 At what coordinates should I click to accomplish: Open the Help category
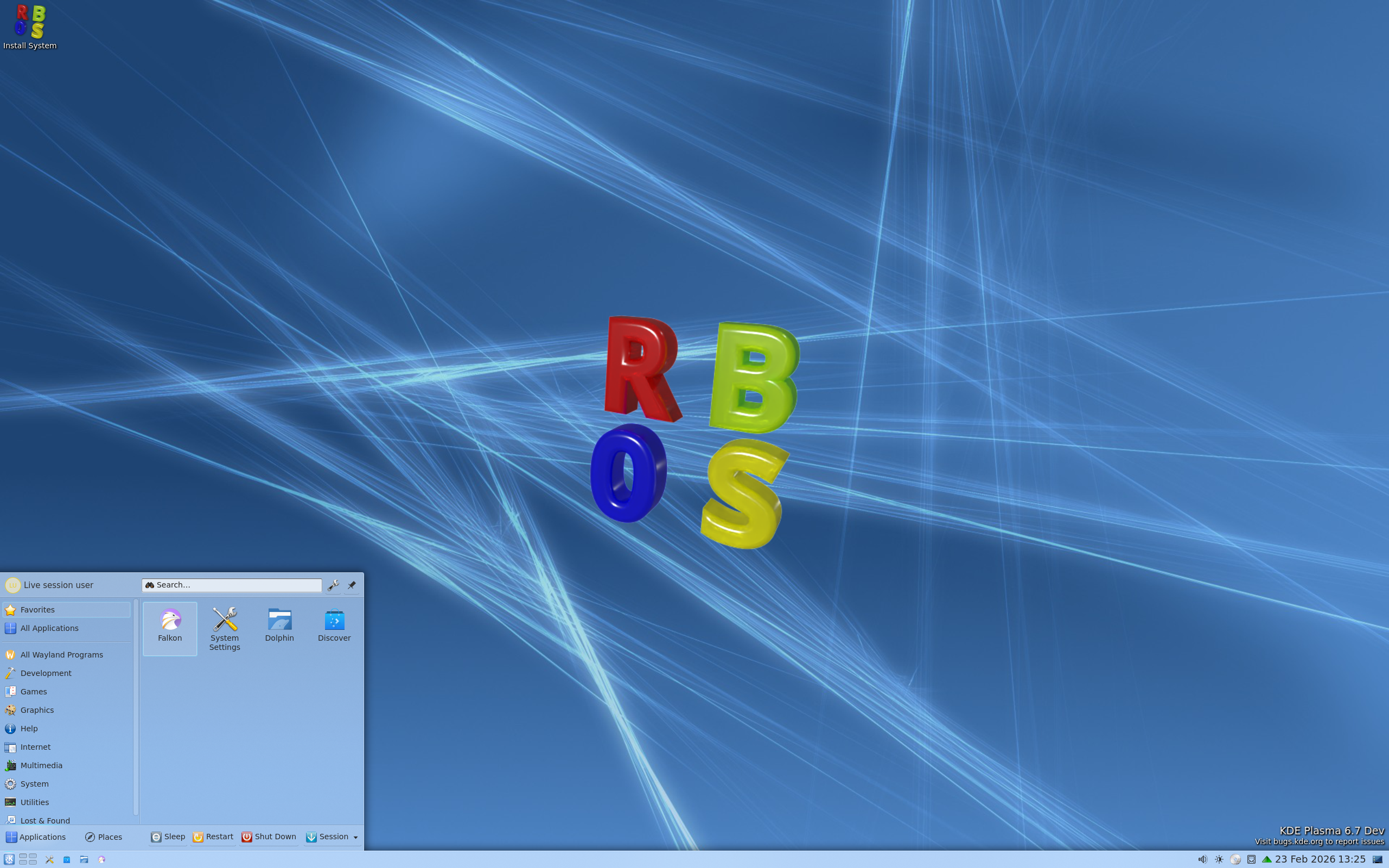click(67, 729)
